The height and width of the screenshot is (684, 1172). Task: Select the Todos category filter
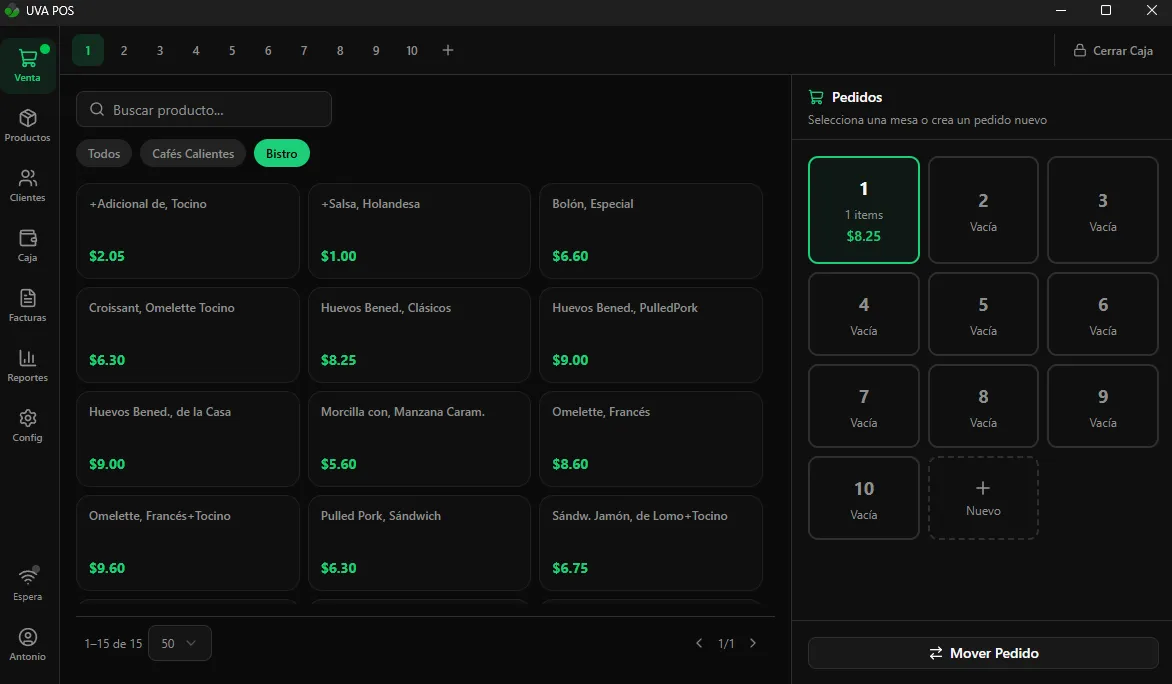click(104, 153)
